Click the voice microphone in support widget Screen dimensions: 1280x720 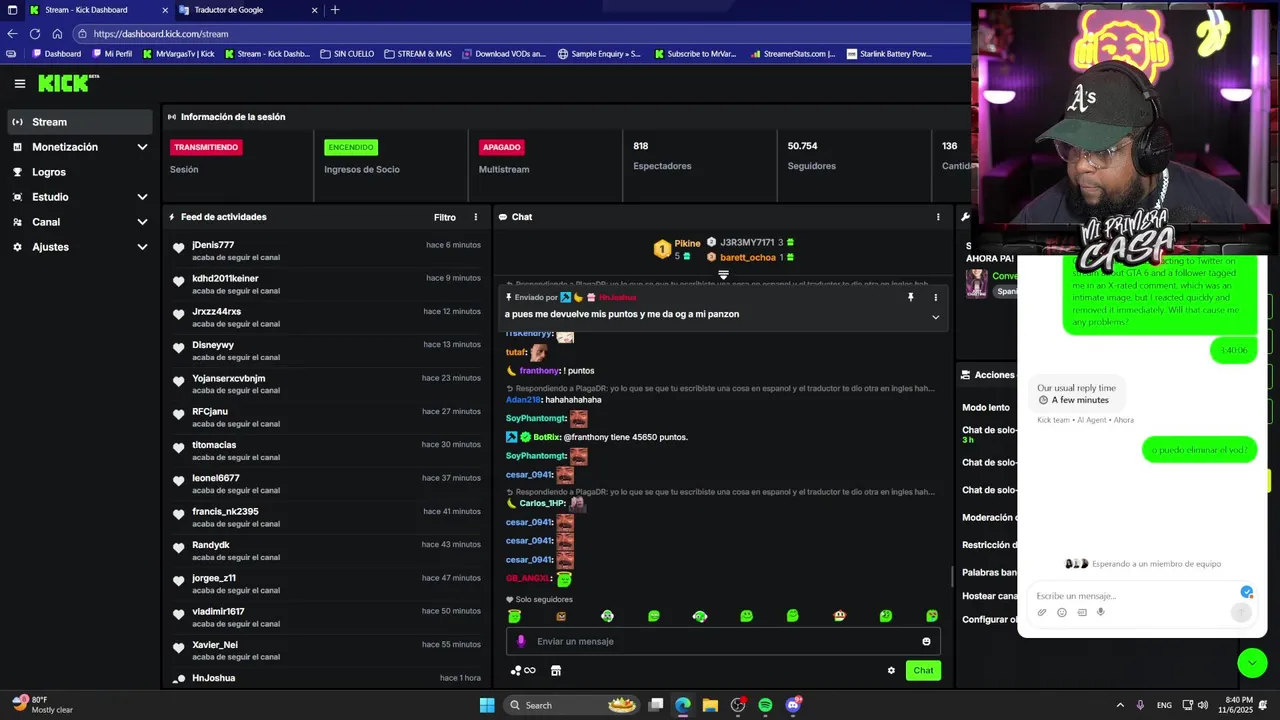pyautogui.click(x=1101, y=612)
